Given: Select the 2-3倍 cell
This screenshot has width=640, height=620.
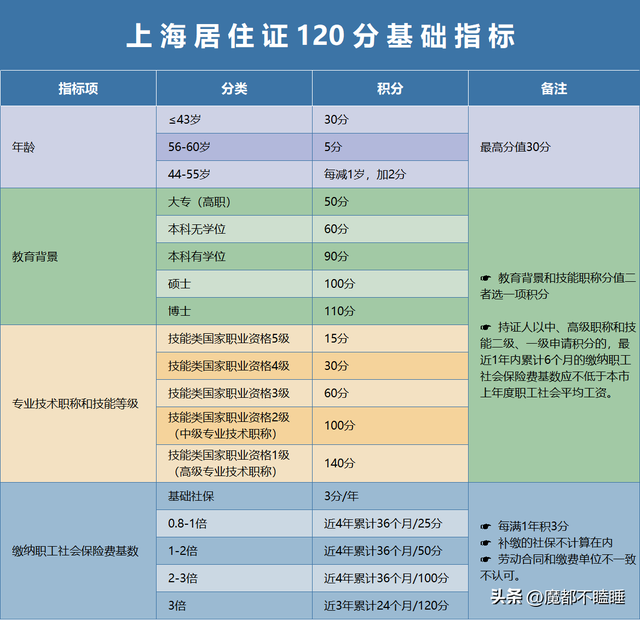Looking at the screenshot, I should click(234, 578).
